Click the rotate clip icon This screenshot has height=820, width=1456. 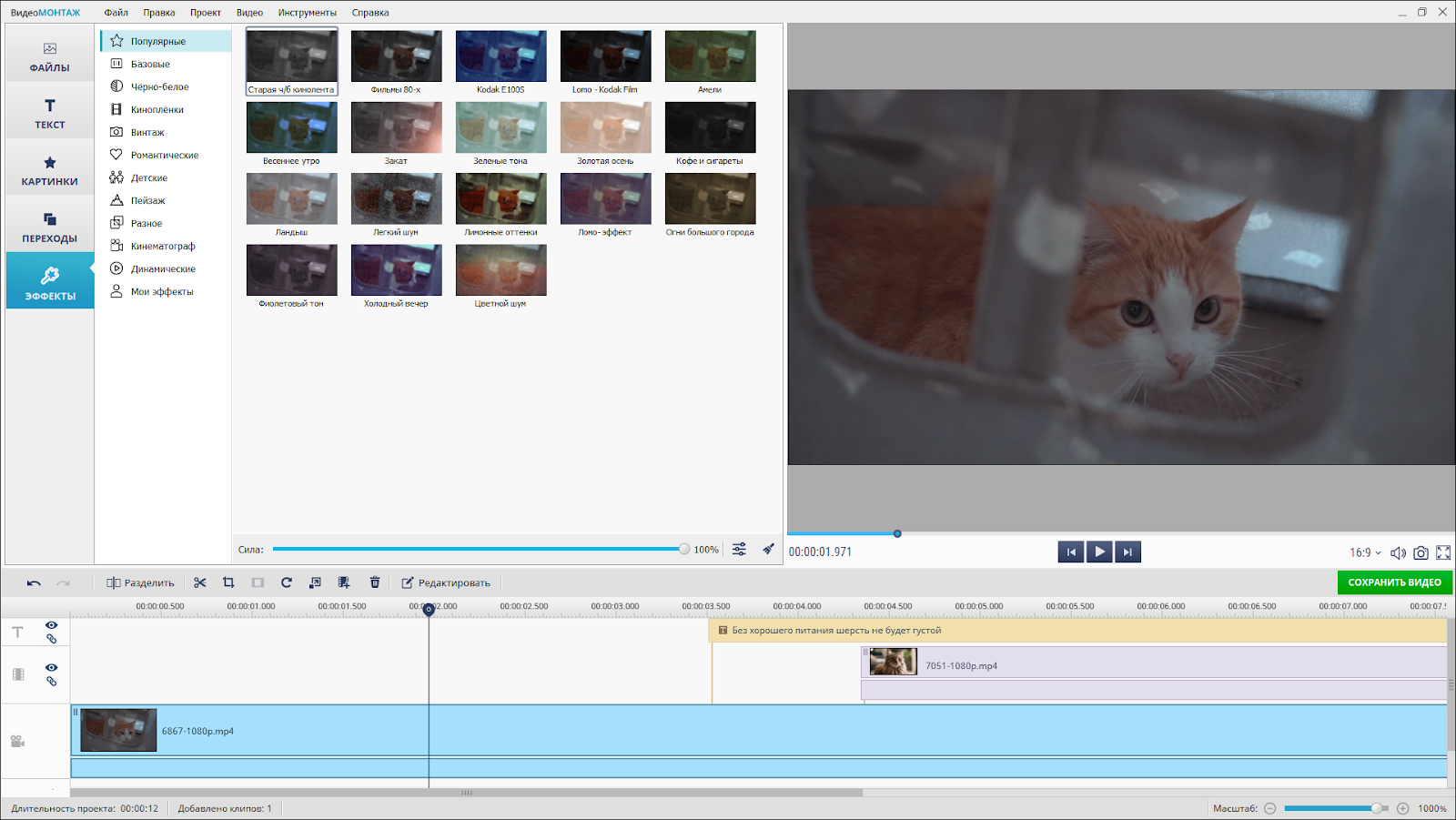tap(286, 582)
